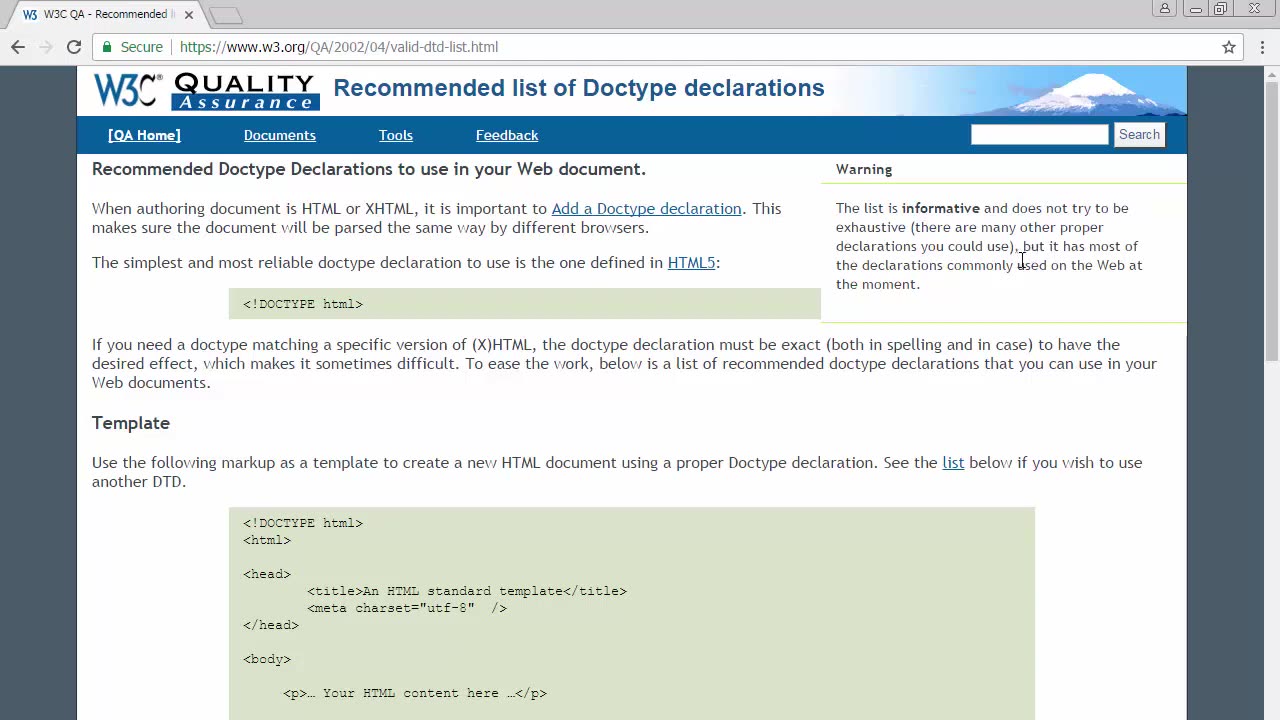Close the W3C QA browser tab

[x=189, y=15]
